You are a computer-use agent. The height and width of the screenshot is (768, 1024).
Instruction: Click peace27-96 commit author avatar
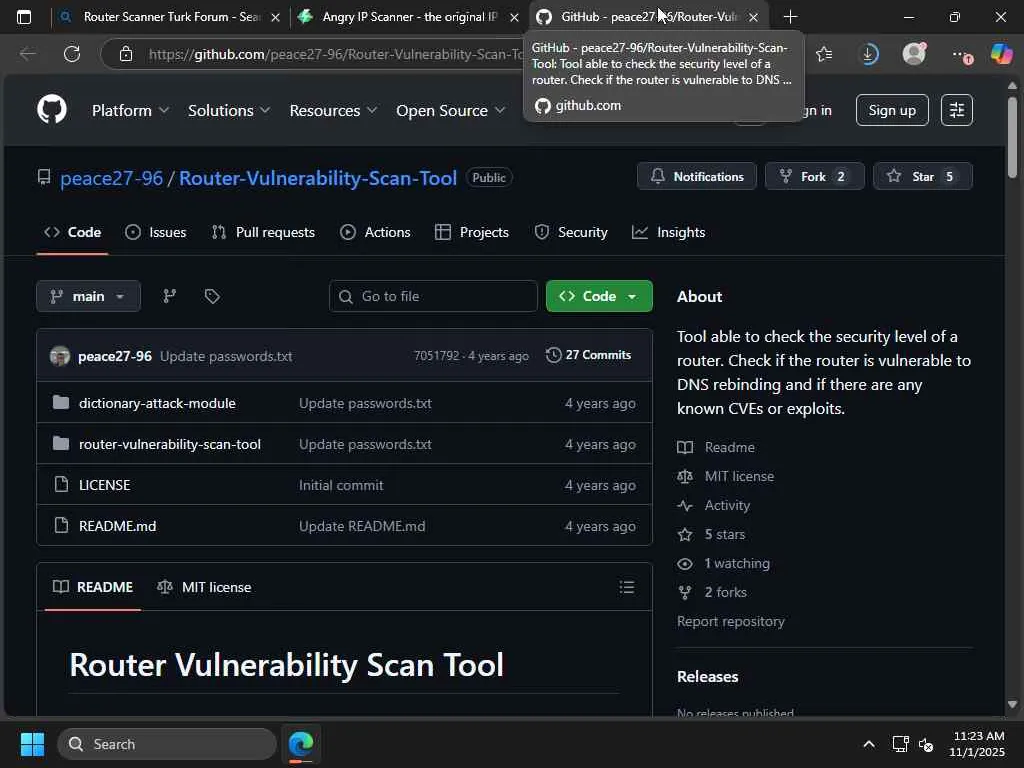60,356
